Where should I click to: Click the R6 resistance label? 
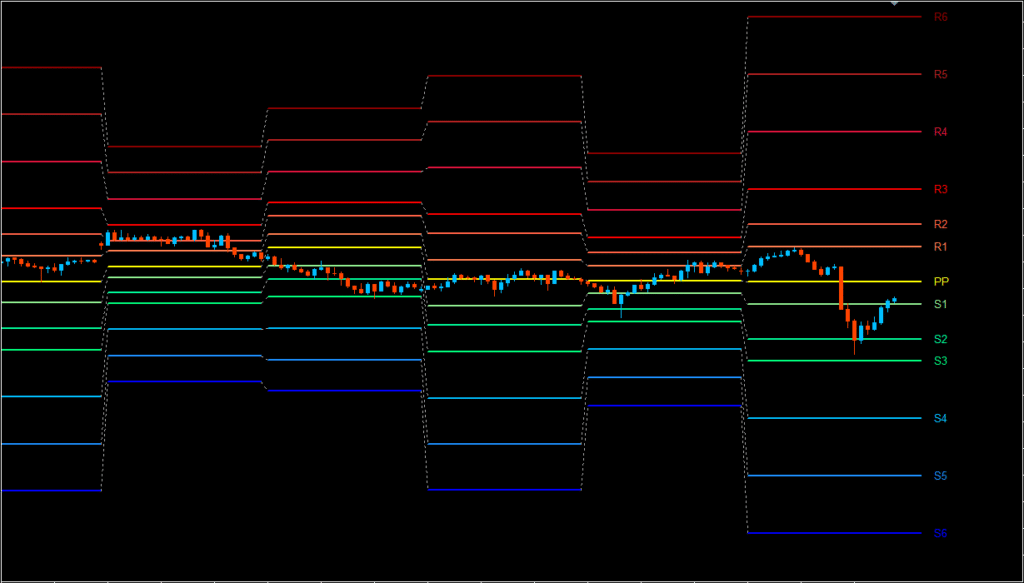pyautogui.click(x=940, y=17)
